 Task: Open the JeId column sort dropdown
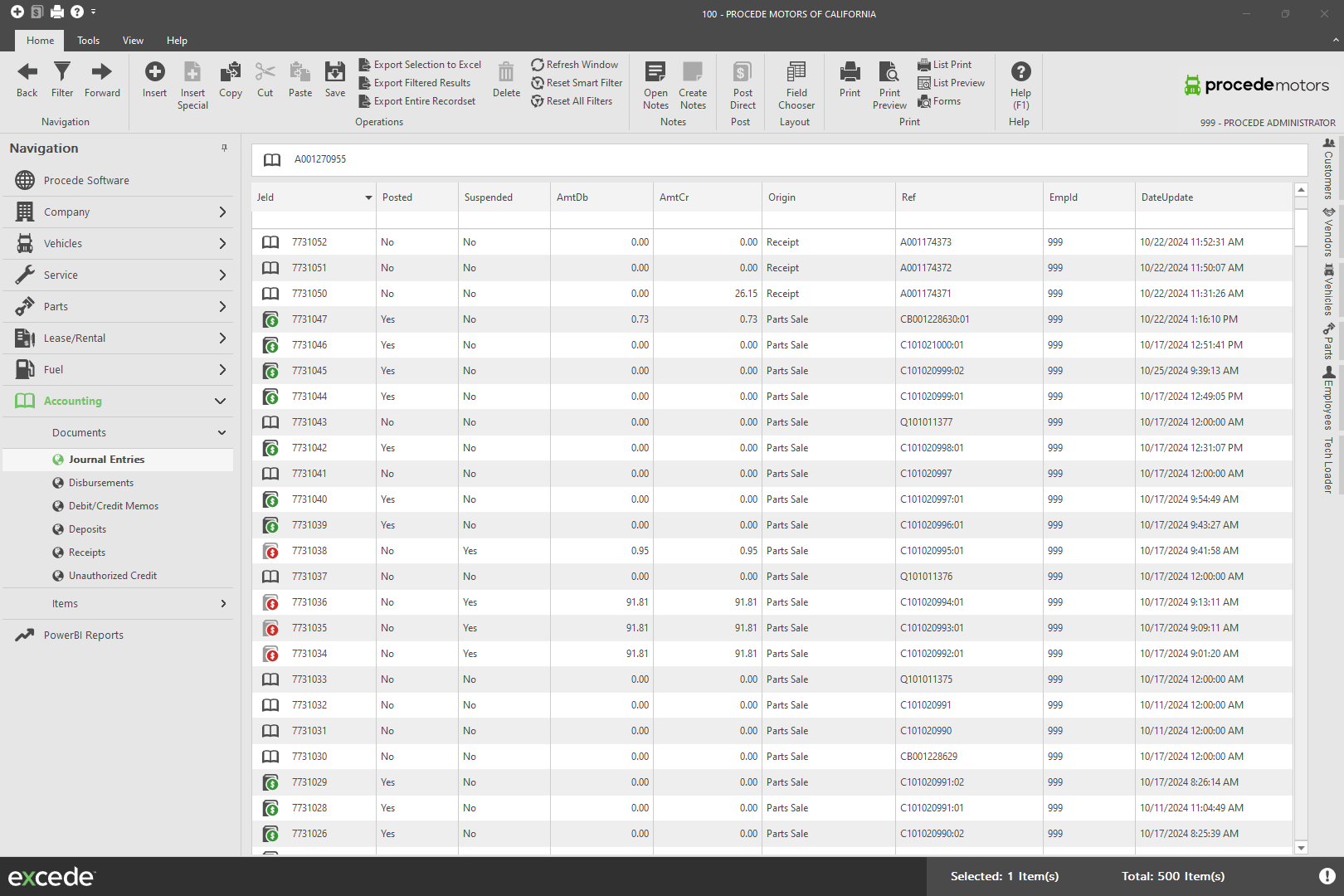point(368,197)
